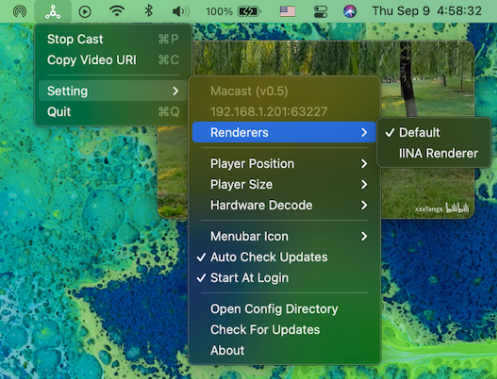Open the Now Playing menu bar icon
497x379 pixels.
(85, 12)
